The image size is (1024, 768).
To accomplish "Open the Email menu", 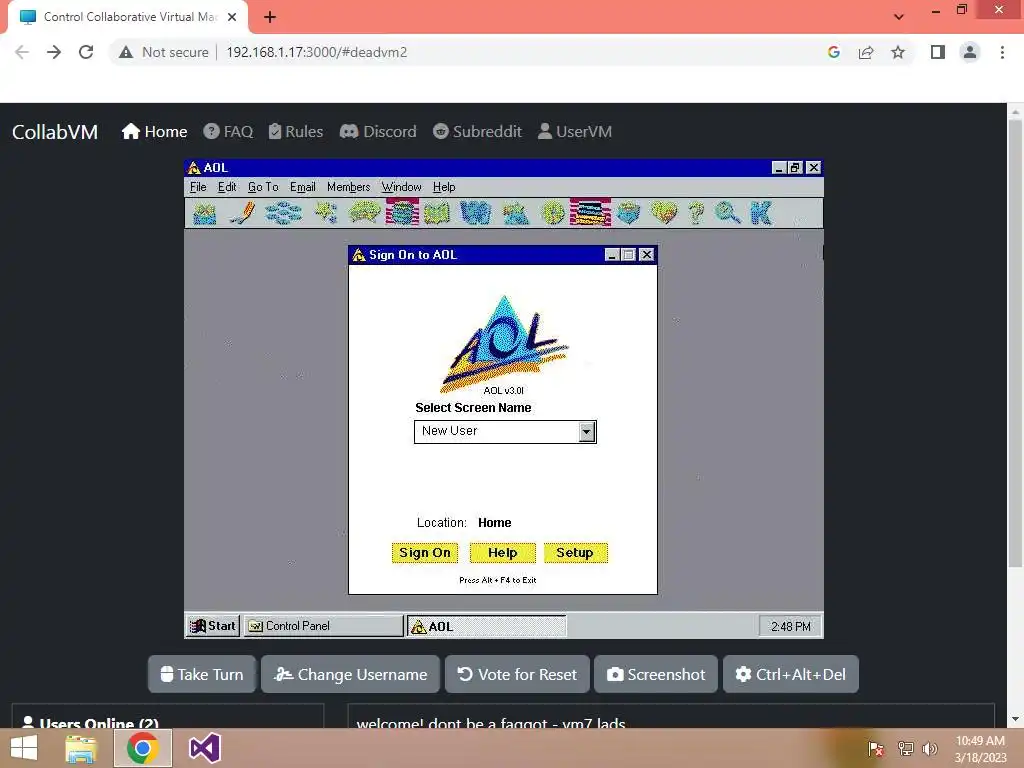I will tap(302, 187).
